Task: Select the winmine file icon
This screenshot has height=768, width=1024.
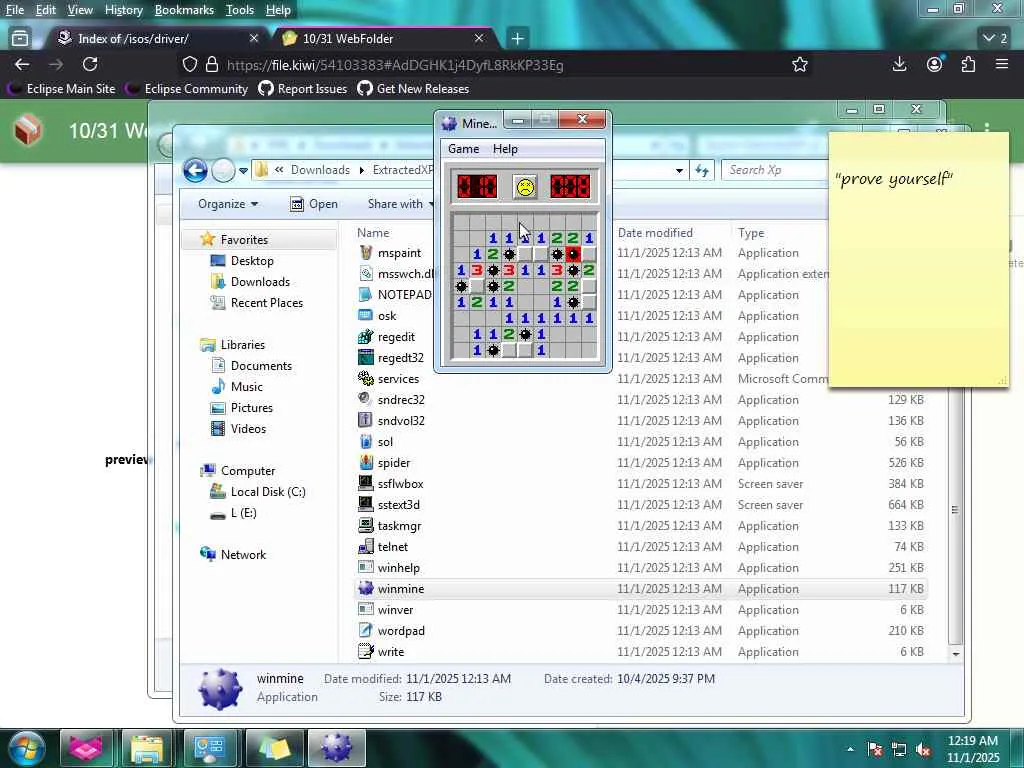Action: coord(366,588)
